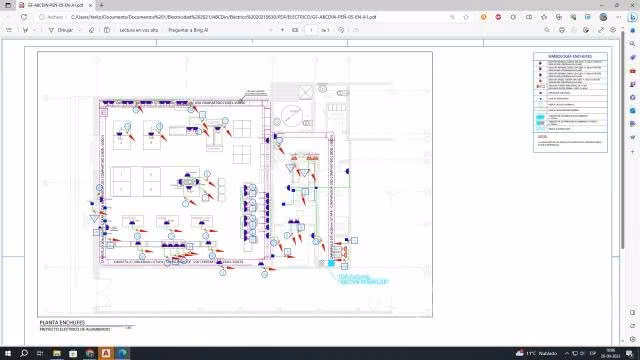Open Task View on taskbar

40,353
